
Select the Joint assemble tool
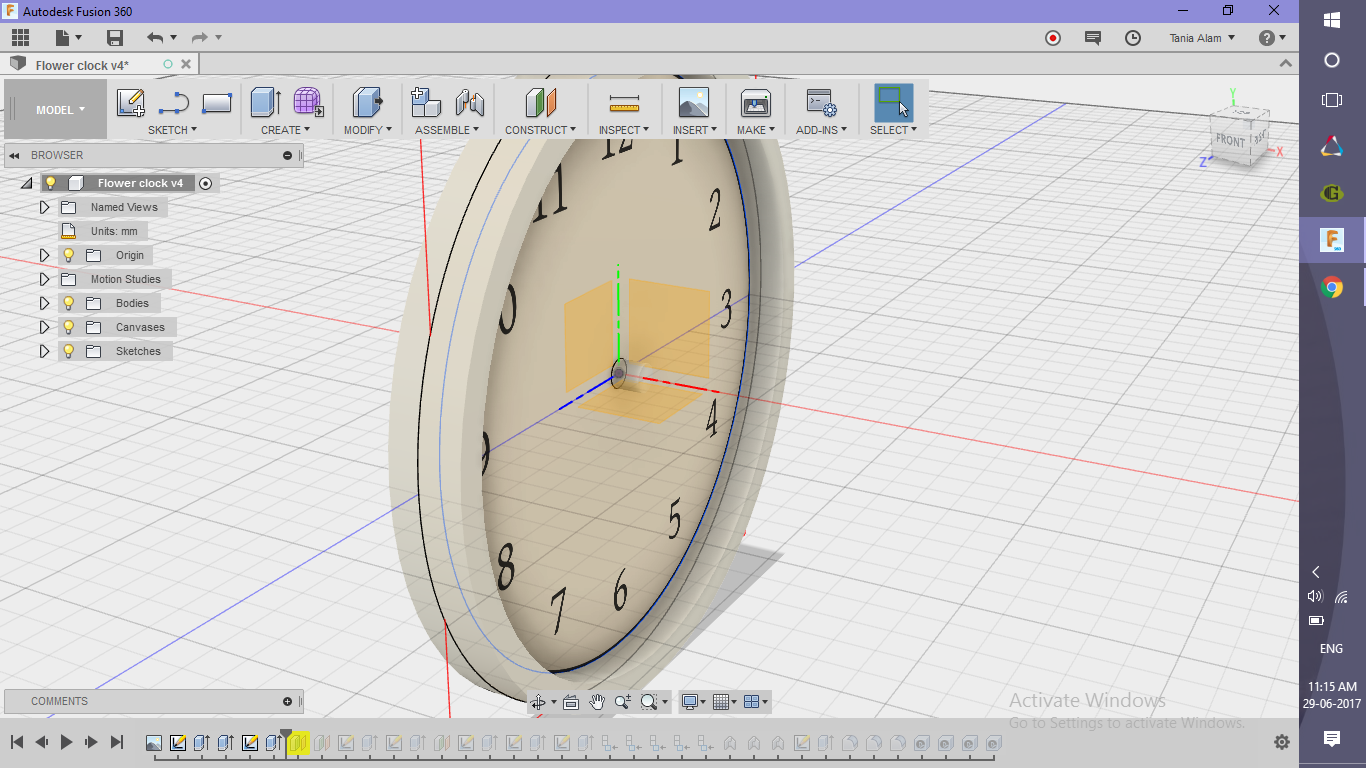(x=469, y=103)
